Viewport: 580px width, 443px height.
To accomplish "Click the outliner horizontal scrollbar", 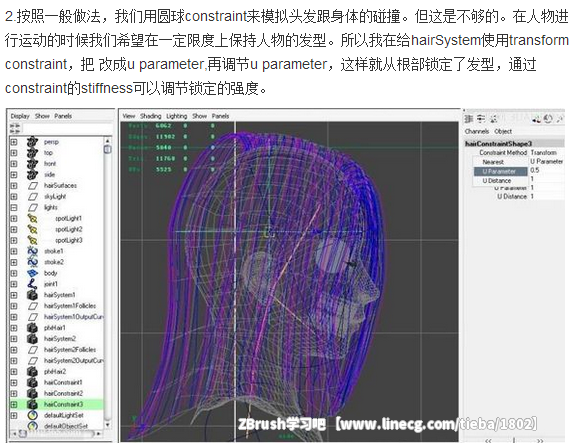I will tap(57, 433).
